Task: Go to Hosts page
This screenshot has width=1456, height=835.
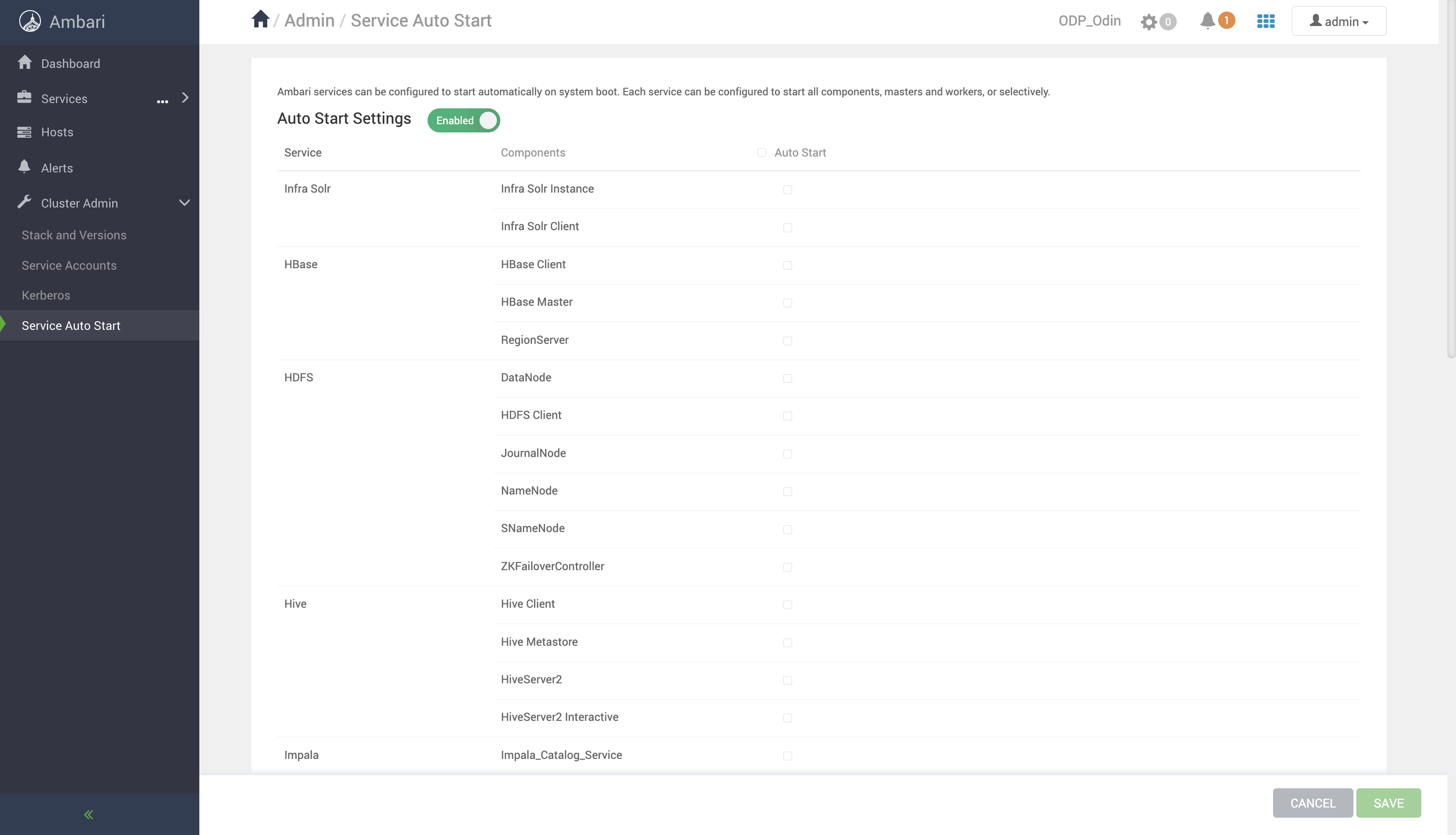Action: click(57, 132)
